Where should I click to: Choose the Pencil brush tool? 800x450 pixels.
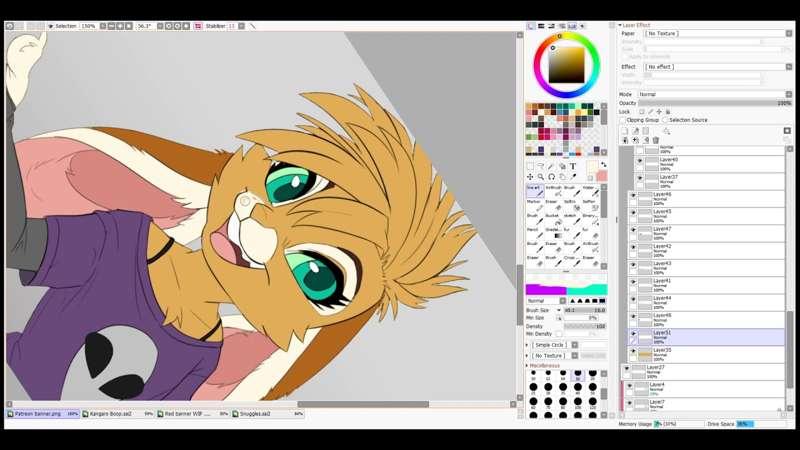click(535, 233)
